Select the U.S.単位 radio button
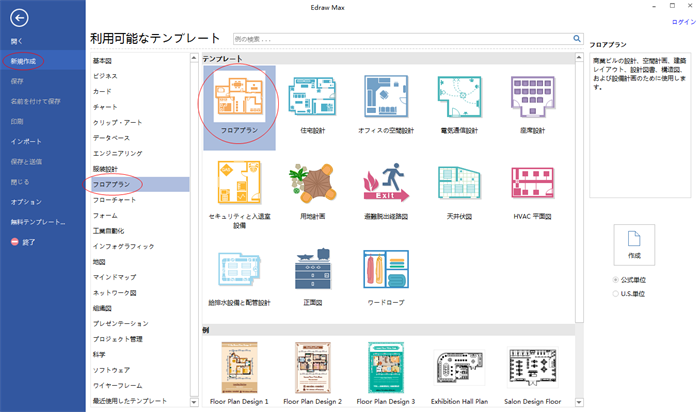The width and height of the screenshot is (700, 412). (x=614, y=294)
